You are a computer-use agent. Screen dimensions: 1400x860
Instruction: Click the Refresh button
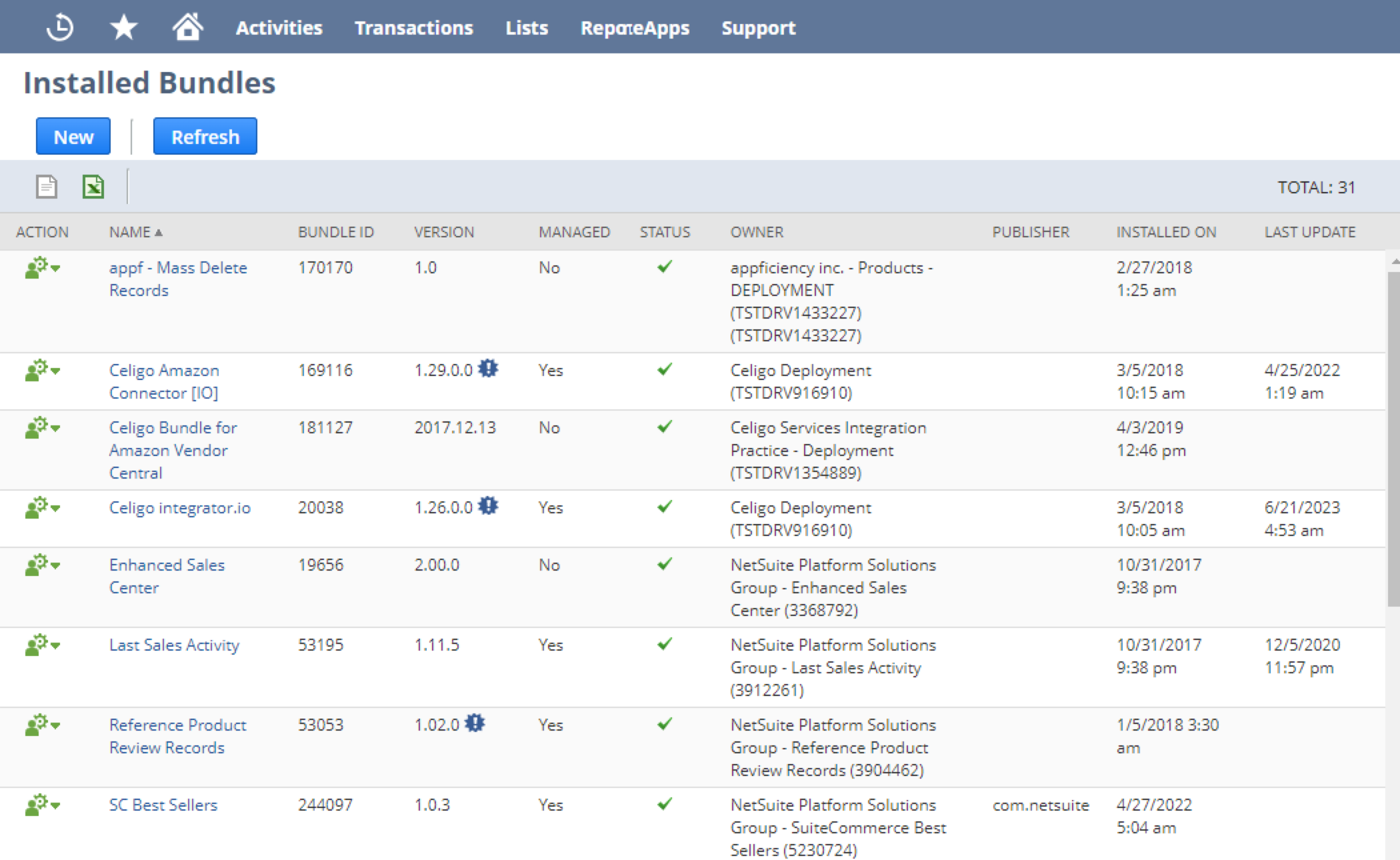click(x=205, y=137)
